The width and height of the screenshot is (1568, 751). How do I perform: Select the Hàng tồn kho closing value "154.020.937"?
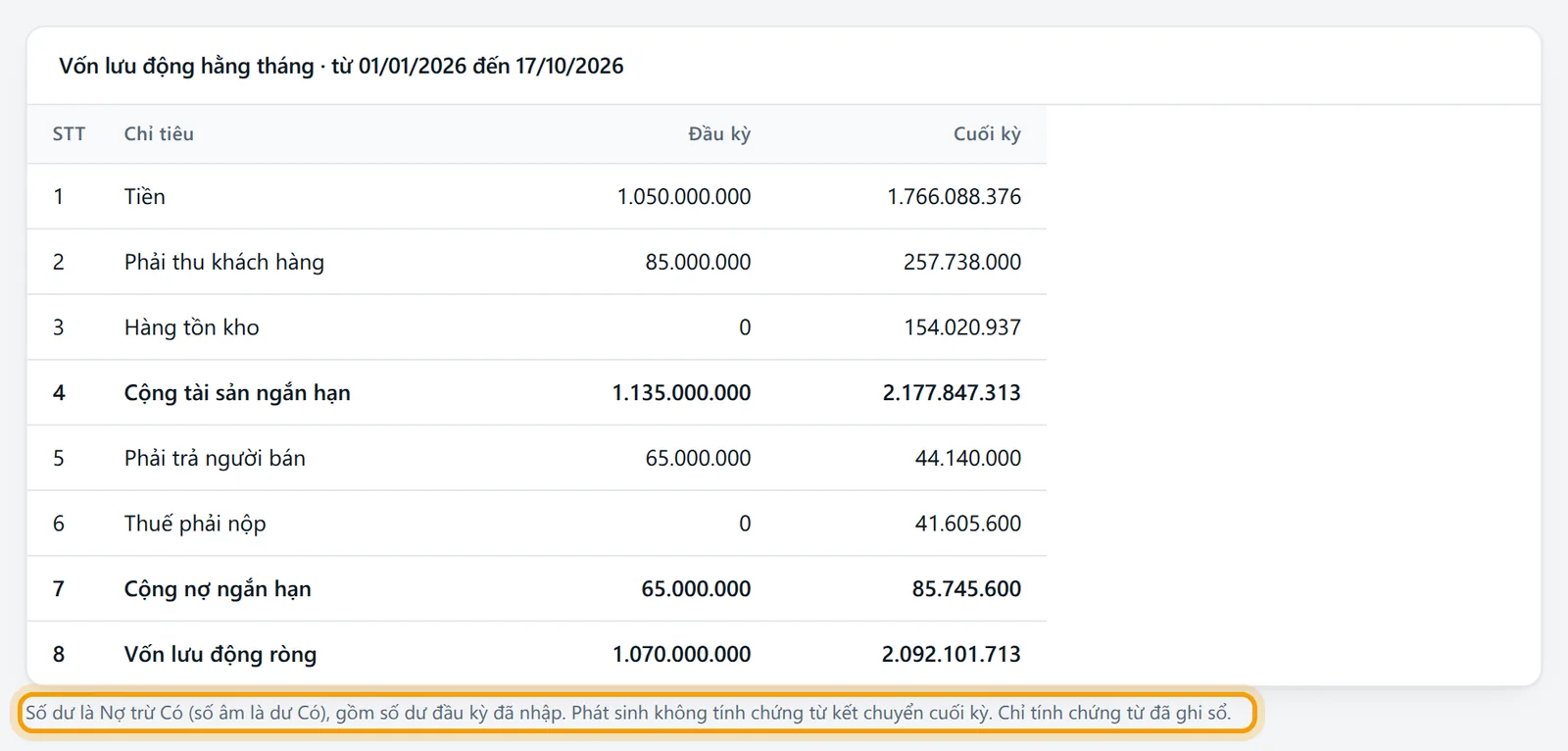[962, 327]
